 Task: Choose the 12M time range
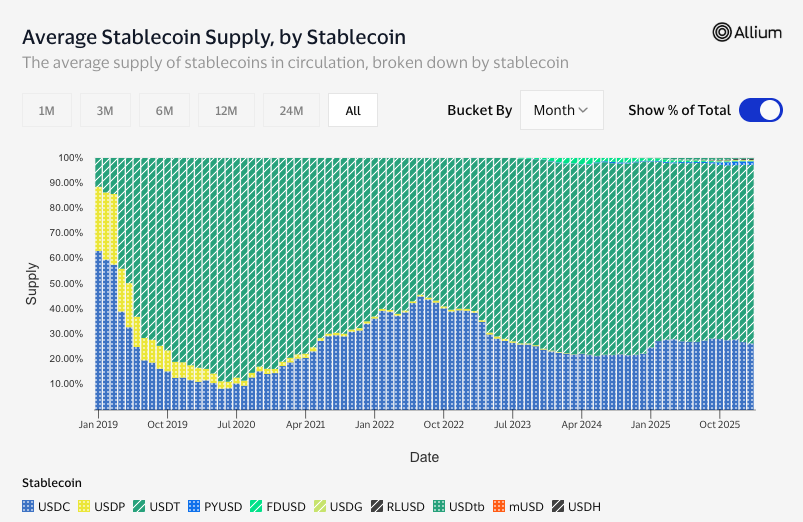[x=225, y=111]
